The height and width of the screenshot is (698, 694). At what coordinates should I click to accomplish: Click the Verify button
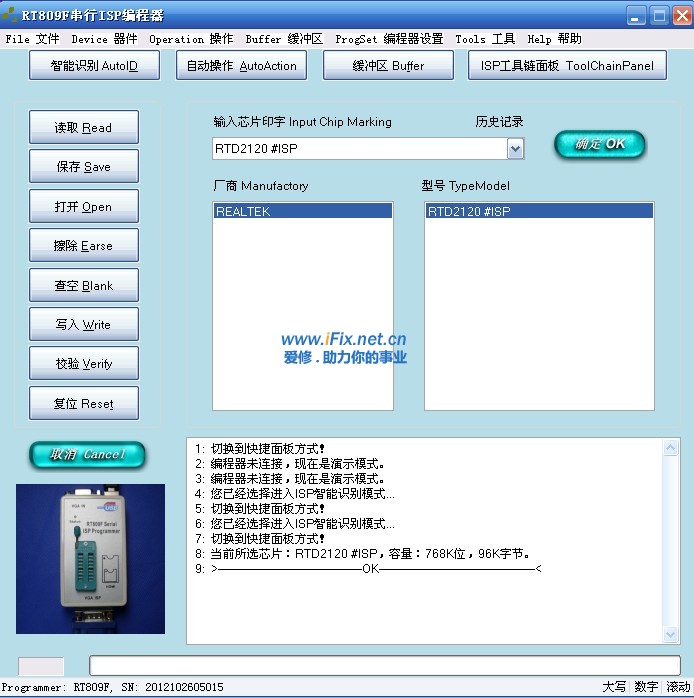[84, 364]
